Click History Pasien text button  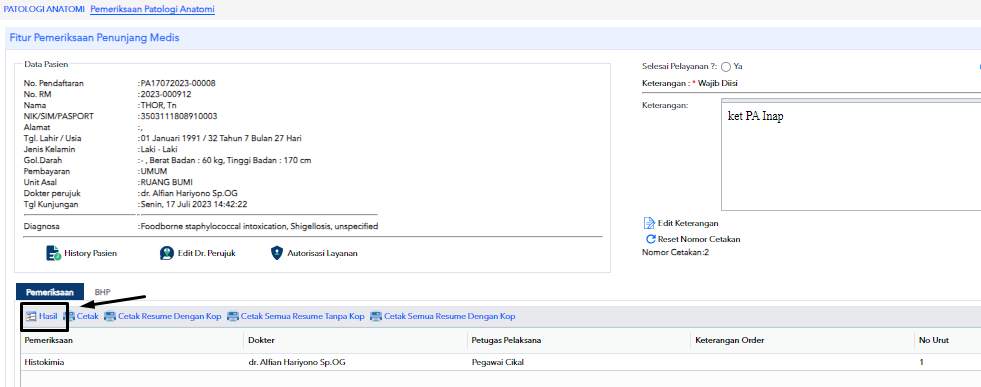[x=91, y=254]
